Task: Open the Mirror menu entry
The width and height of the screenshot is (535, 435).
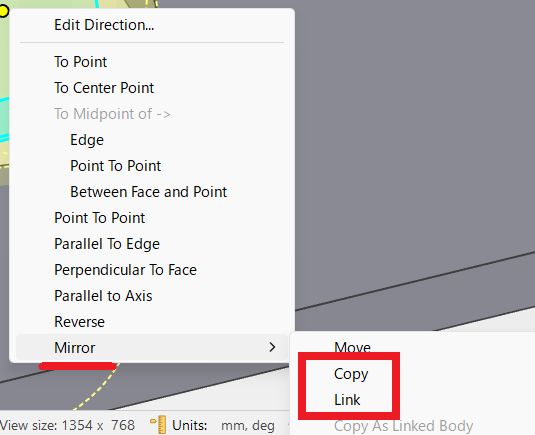Action: click(x=152, y=347)
